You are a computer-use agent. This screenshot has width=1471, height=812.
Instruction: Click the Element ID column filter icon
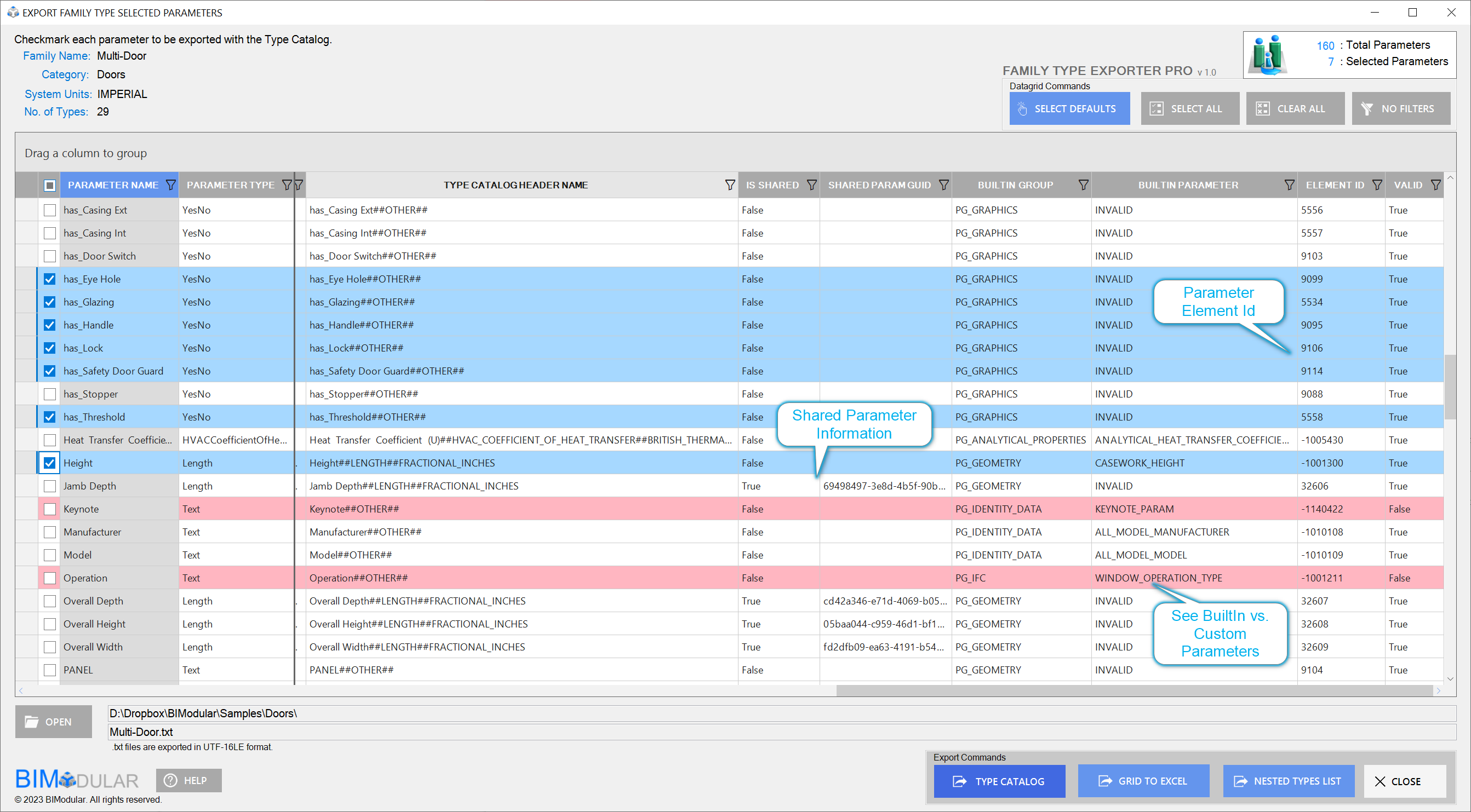tap(1377, 185)
